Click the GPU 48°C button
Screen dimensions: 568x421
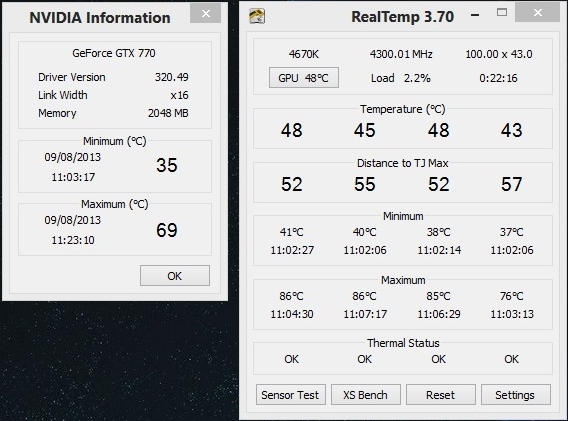tap(304, 78)
